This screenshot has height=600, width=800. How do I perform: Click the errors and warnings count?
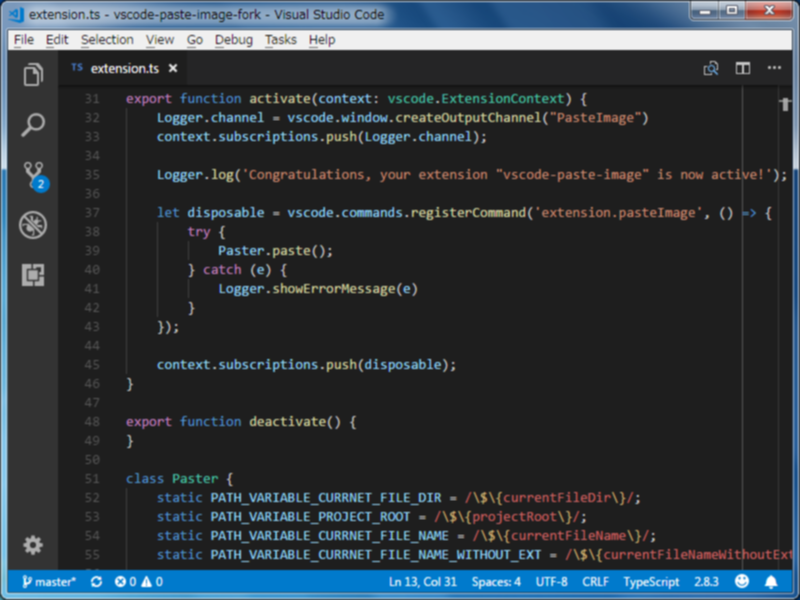(x=139, y=582)
